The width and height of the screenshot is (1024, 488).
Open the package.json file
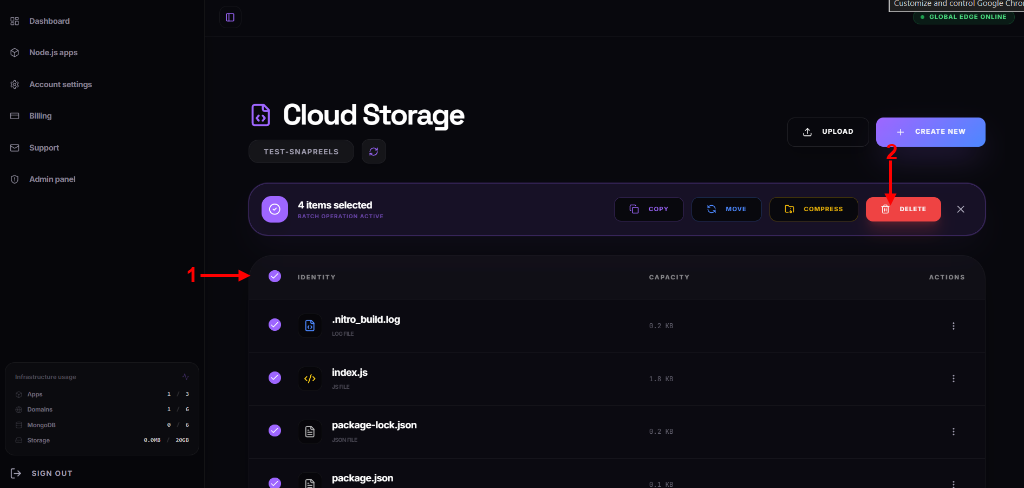[362, 478]
